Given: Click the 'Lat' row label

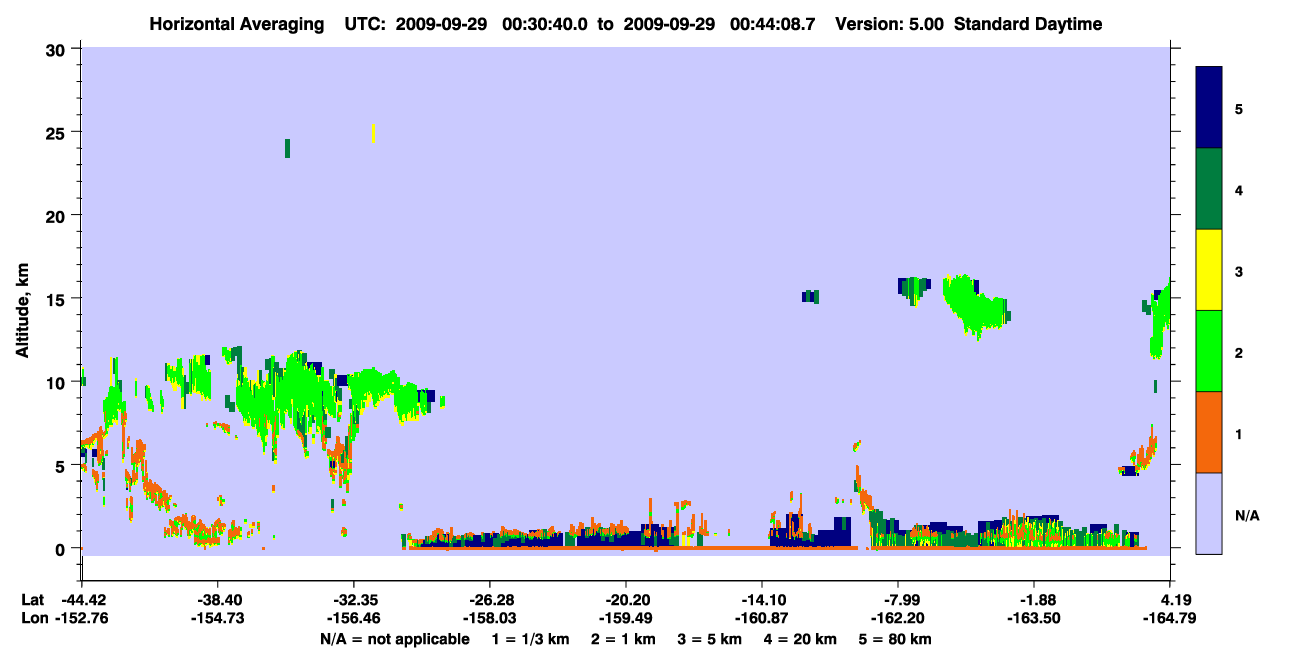Looking at the screenshot, I should (32, 600).
